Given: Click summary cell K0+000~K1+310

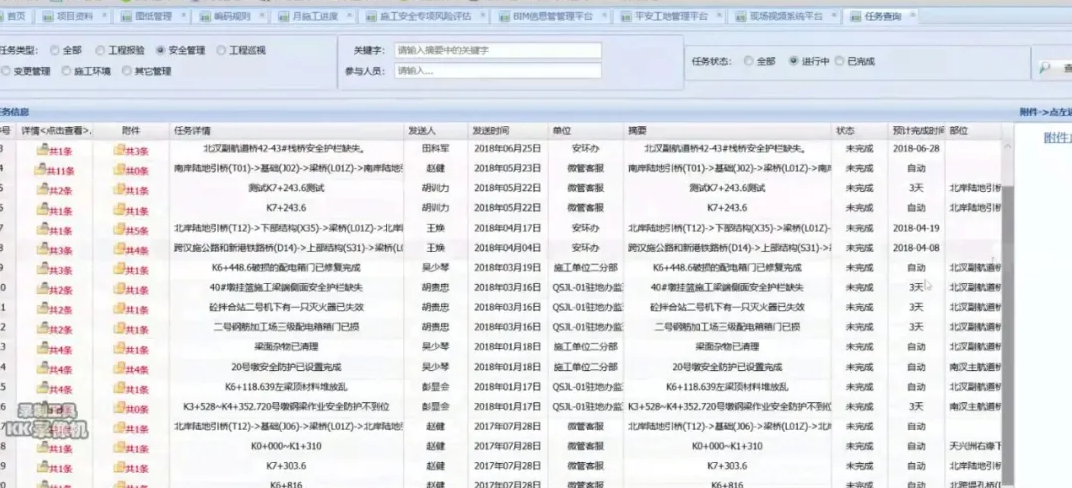Looking at the screenshot, I should pos(727,446).
